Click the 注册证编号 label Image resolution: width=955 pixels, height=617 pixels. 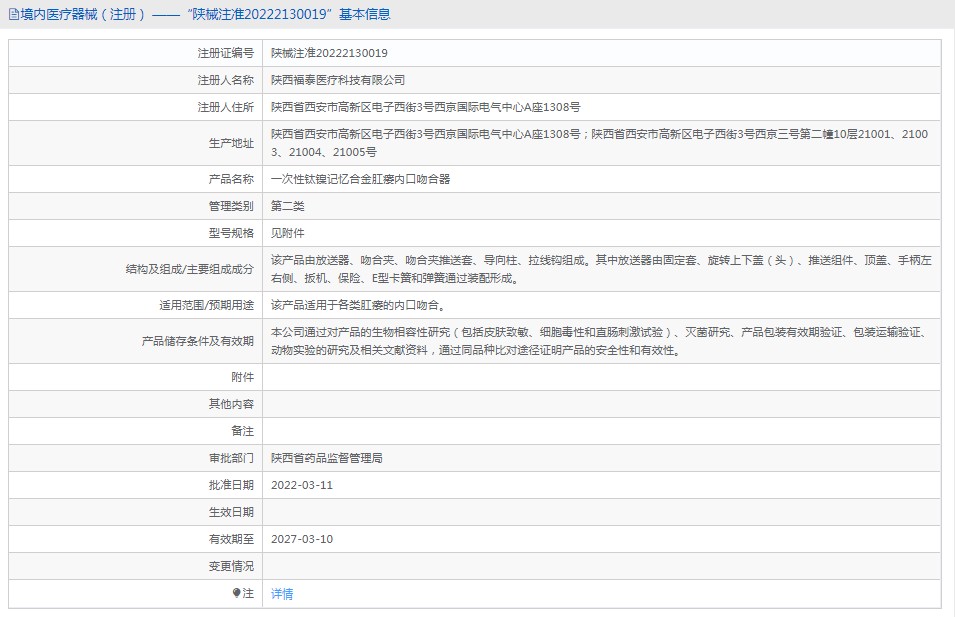(x=225, y=53)
